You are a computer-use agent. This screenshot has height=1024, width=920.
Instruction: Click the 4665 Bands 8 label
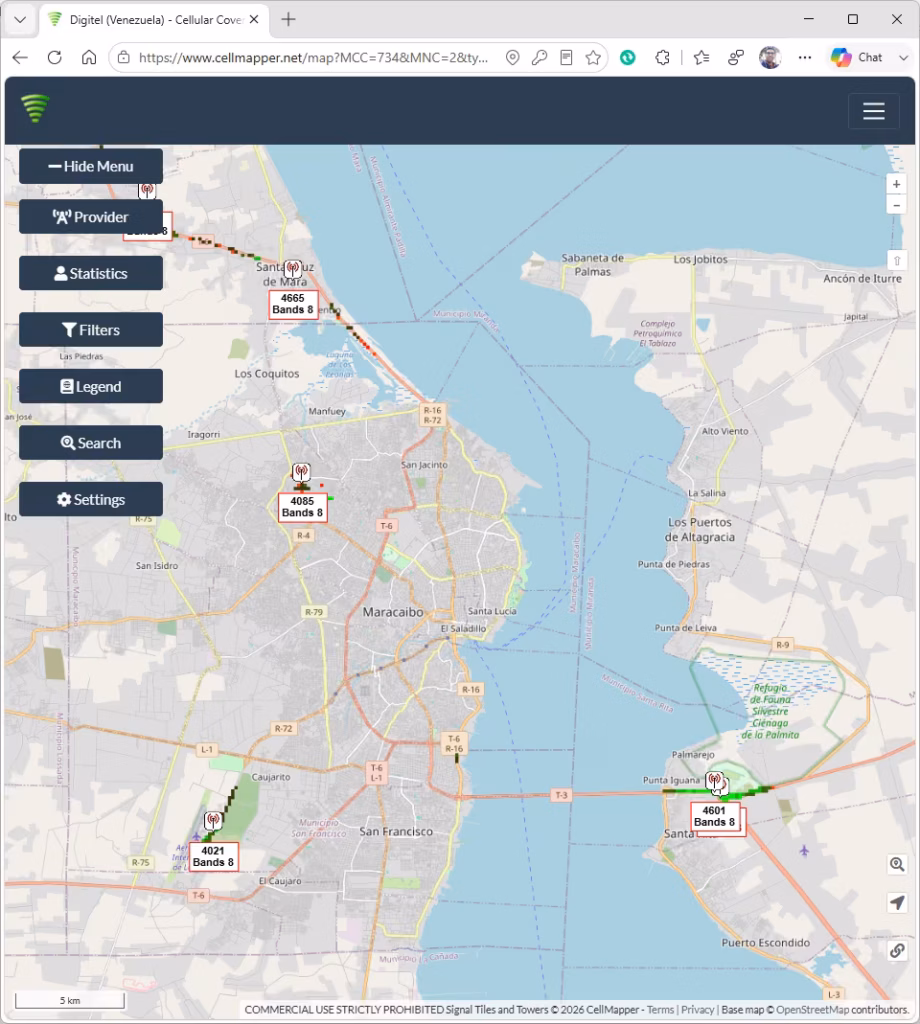click(x=293, y=304)
